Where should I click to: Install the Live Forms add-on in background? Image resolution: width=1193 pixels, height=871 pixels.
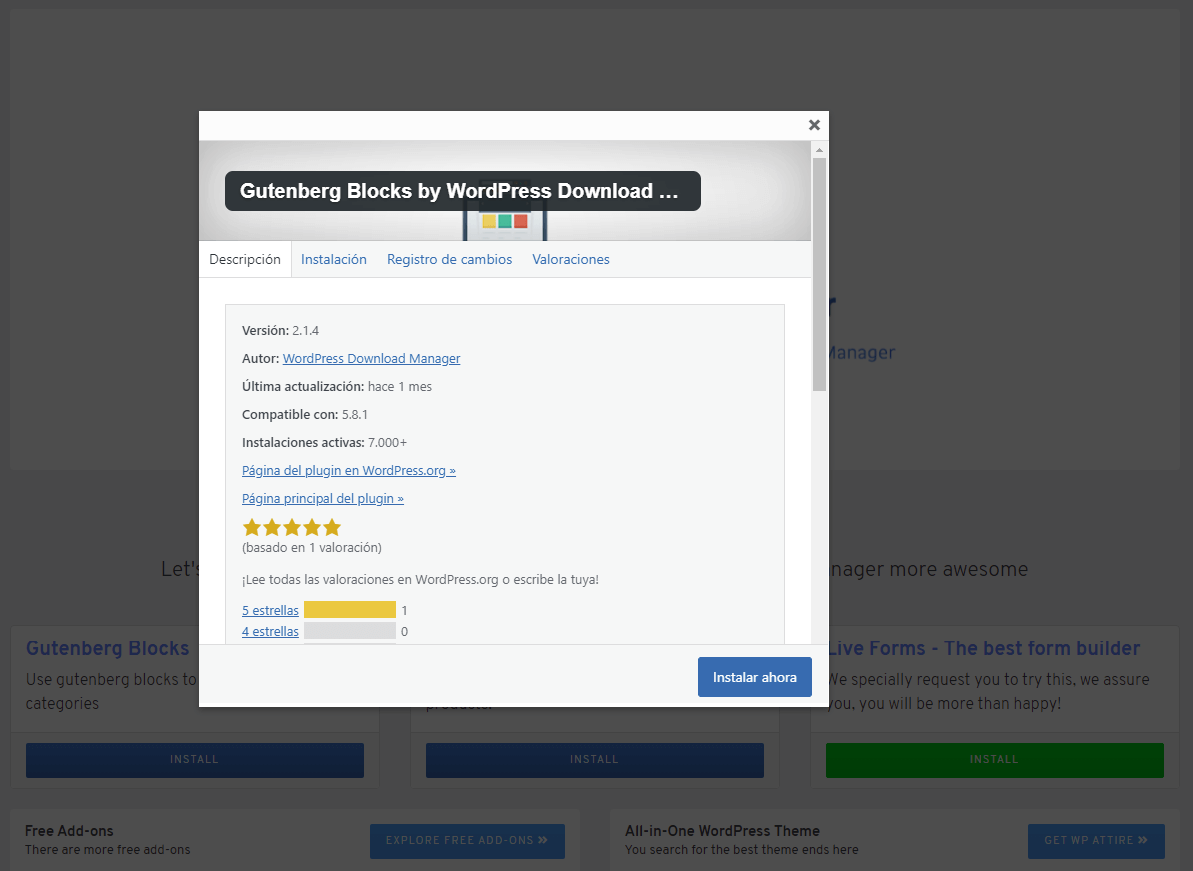tap(994, 760)
